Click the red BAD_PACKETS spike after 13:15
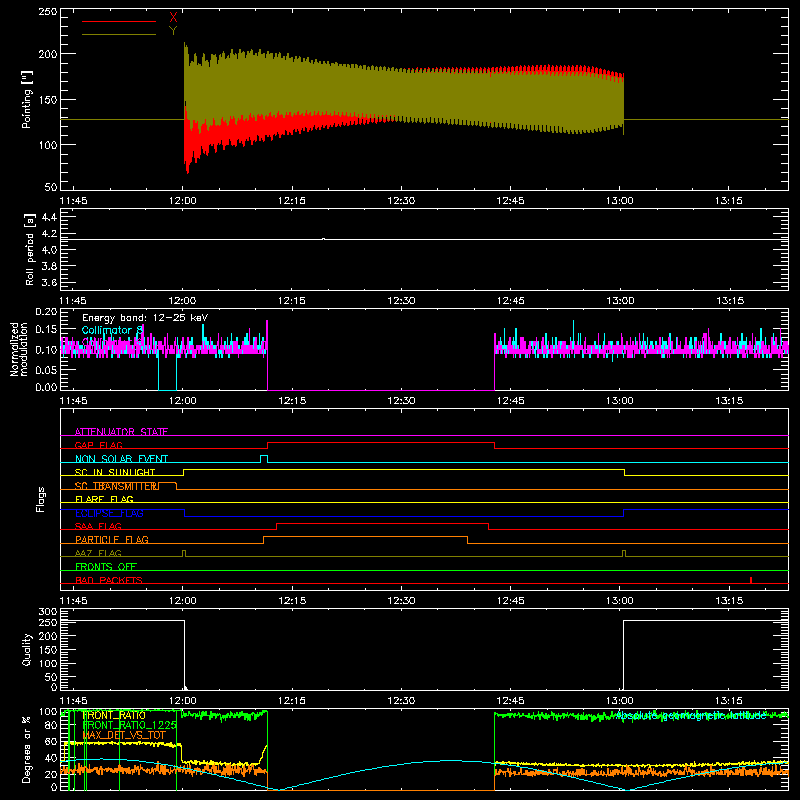This screenshot has height=800, width=800. 751,580
